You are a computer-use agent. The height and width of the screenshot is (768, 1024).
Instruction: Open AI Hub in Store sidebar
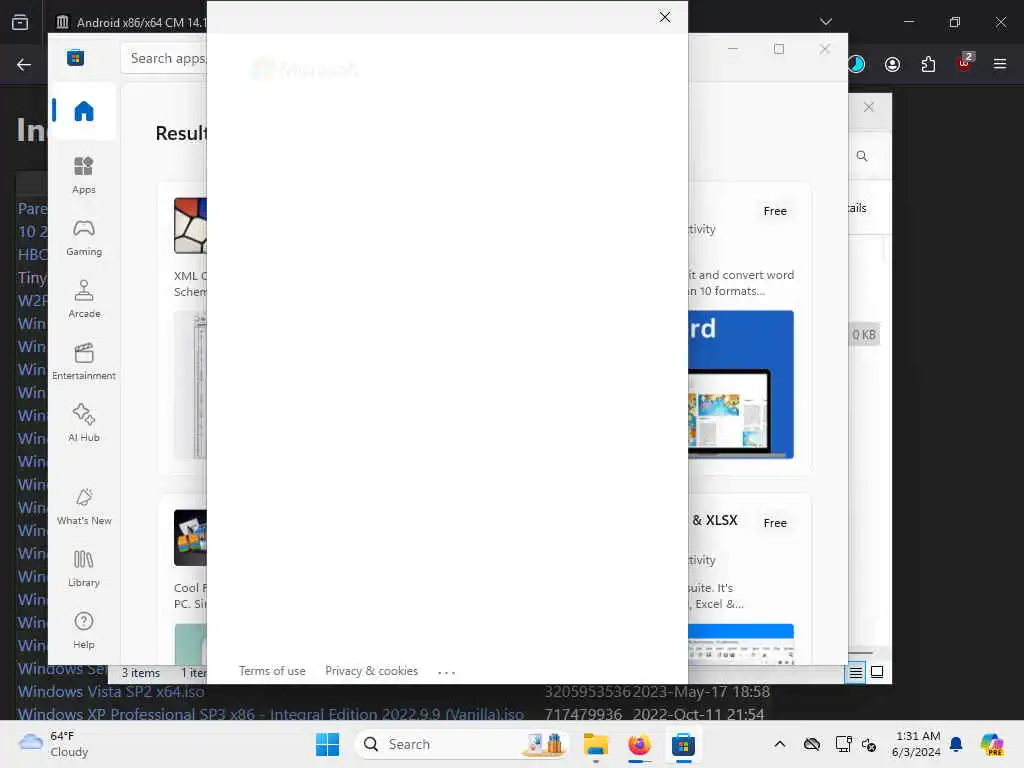pos(84,423)
